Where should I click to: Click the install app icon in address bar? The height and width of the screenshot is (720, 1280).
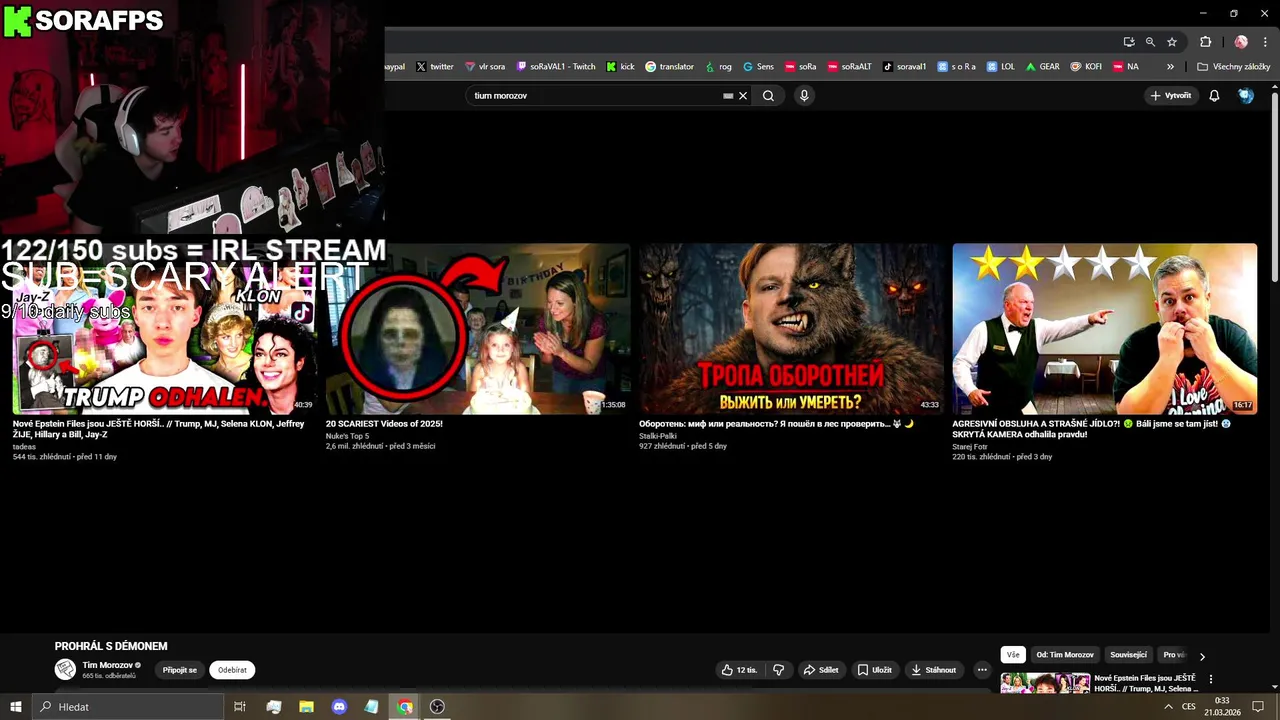click(1129, 42)
